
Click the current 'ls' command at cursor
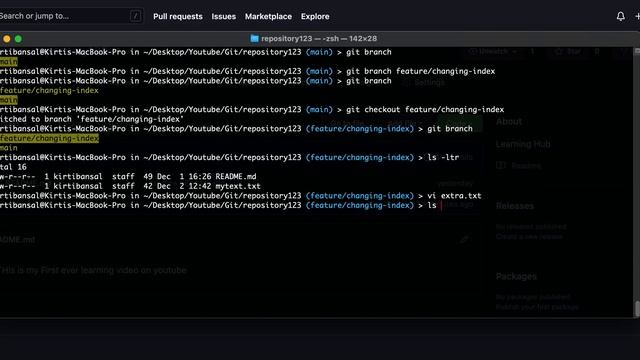(x=432, y=205)
